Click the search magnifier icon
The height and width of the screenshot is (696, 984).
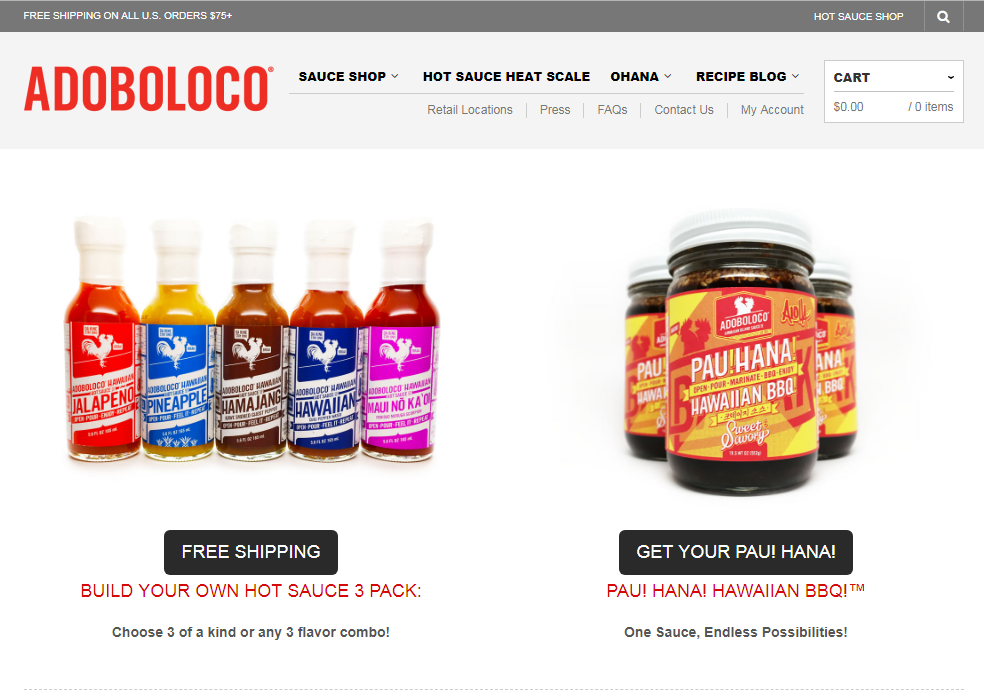tap(943, 16)
